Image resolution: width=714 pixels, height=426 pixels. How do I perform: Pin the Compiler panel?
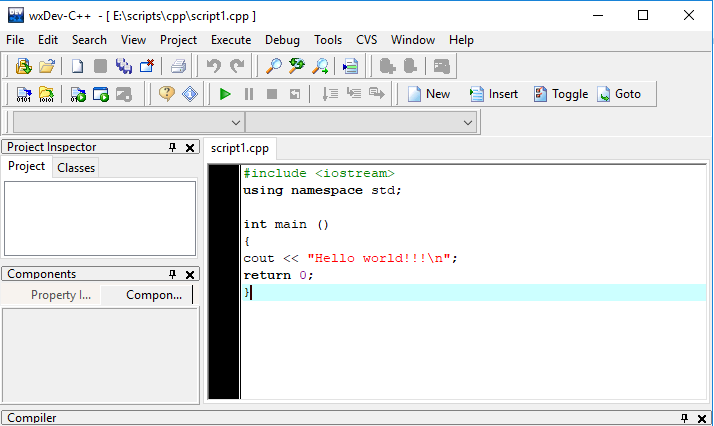click(x=684, y=418)
